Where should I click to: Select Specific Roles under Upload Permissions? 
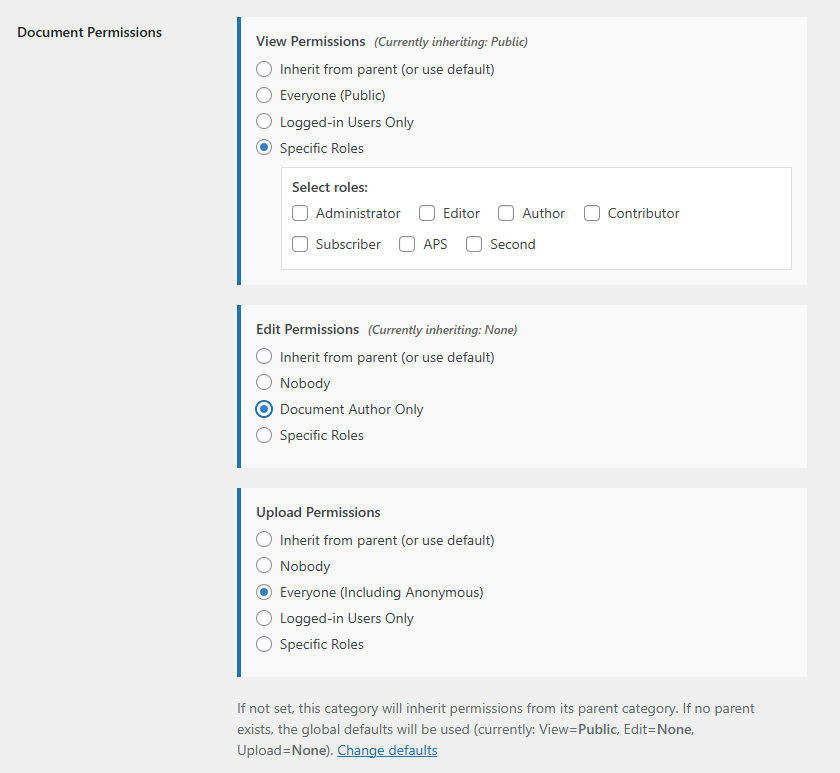point(264,644)
